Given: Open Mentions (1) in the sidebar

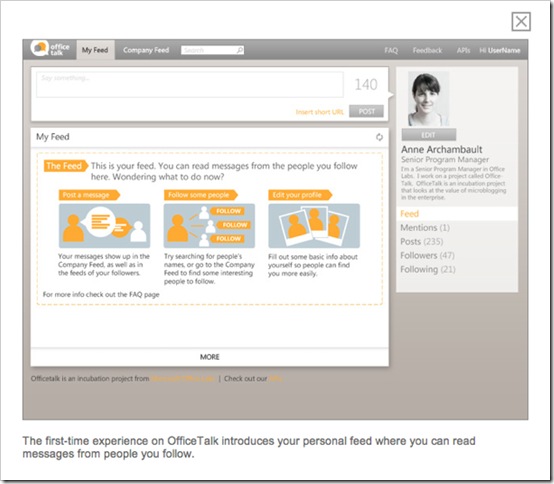Looking at the screenshot, I should coord(425,228).
